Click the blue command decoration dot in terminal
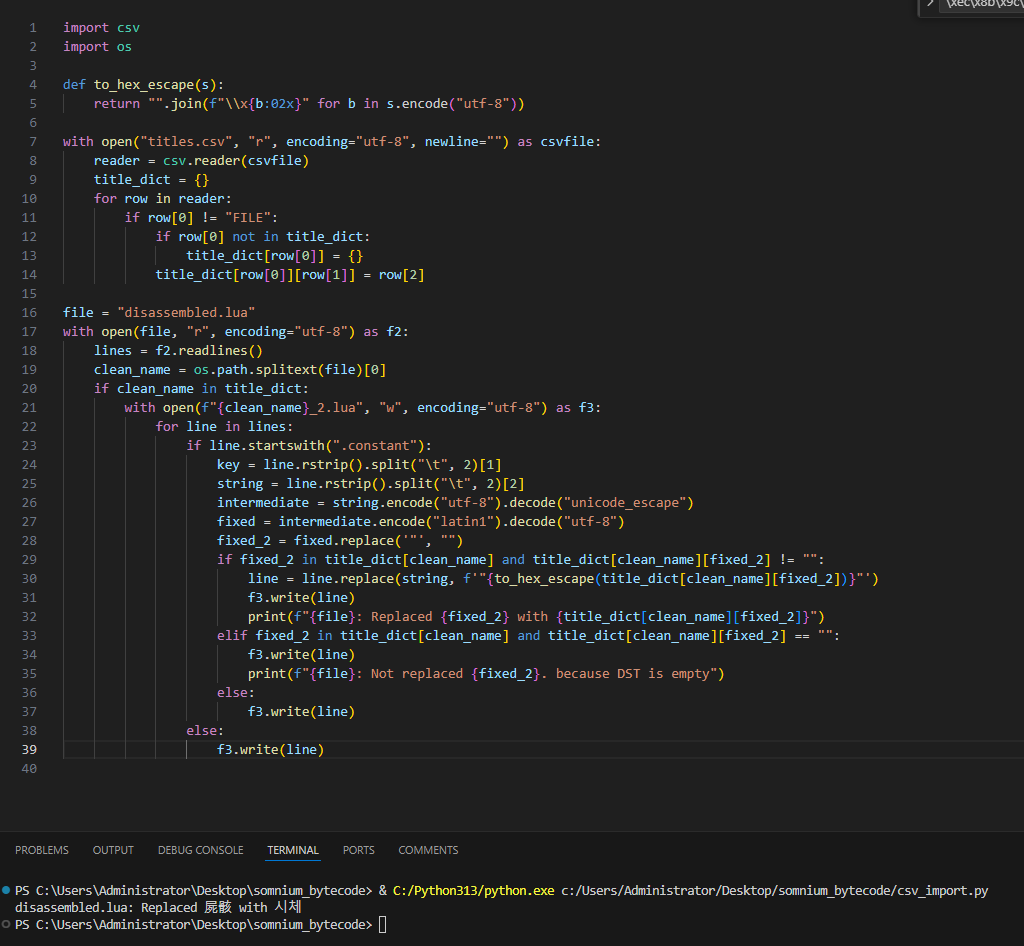 pyautogui.click(x=6, y=890)
